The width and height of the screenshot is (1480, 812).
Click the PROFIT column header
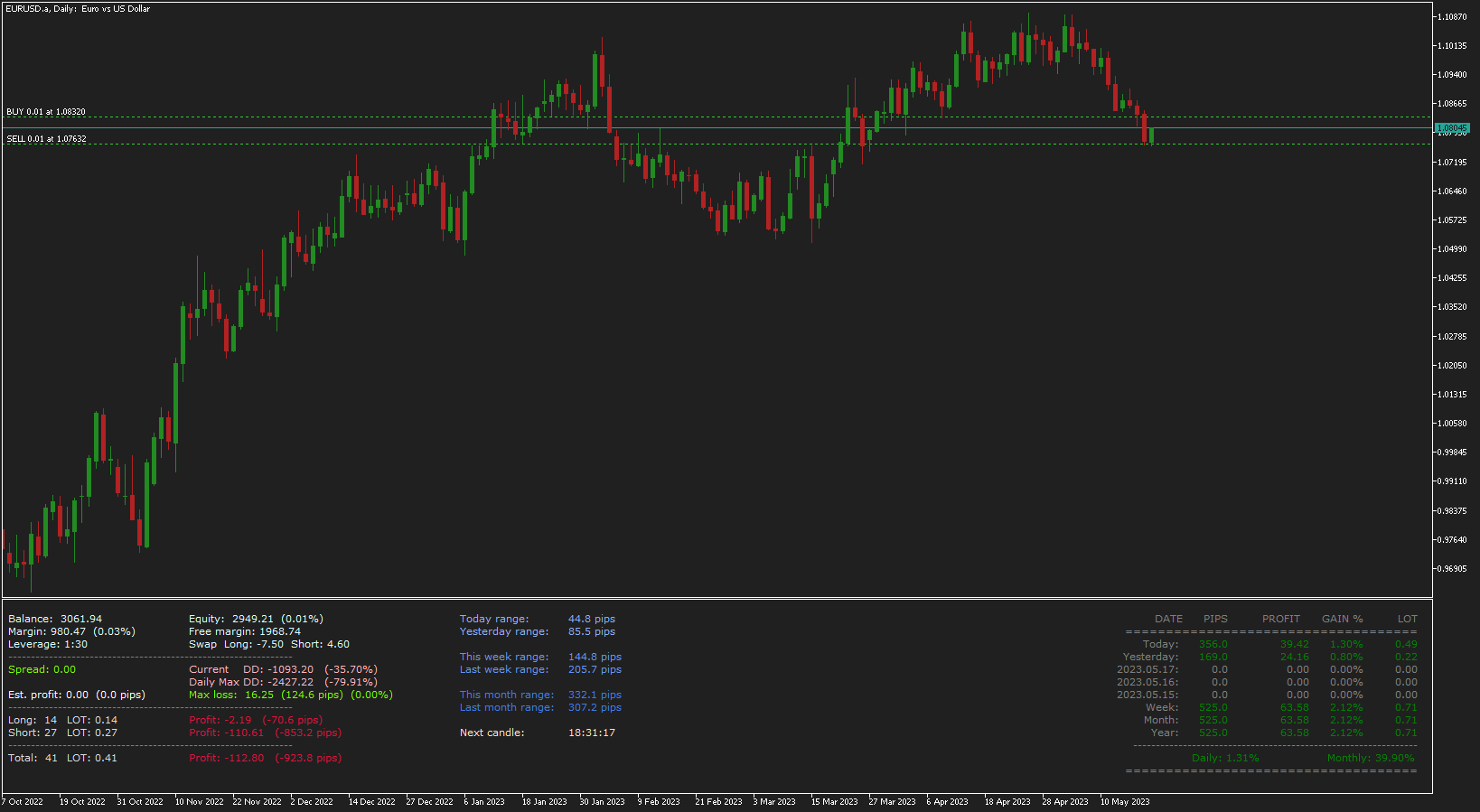pos(1281,620)
